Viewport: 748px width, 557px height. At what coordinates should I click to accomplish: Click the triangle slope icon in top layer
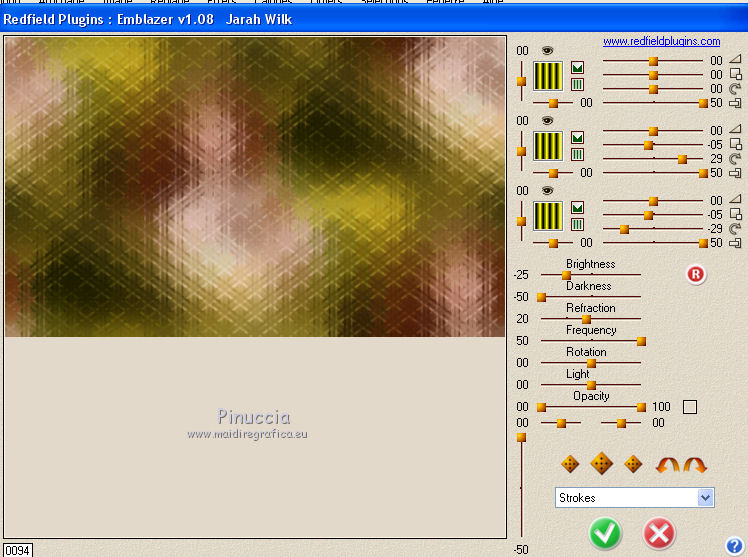(735, 59)
